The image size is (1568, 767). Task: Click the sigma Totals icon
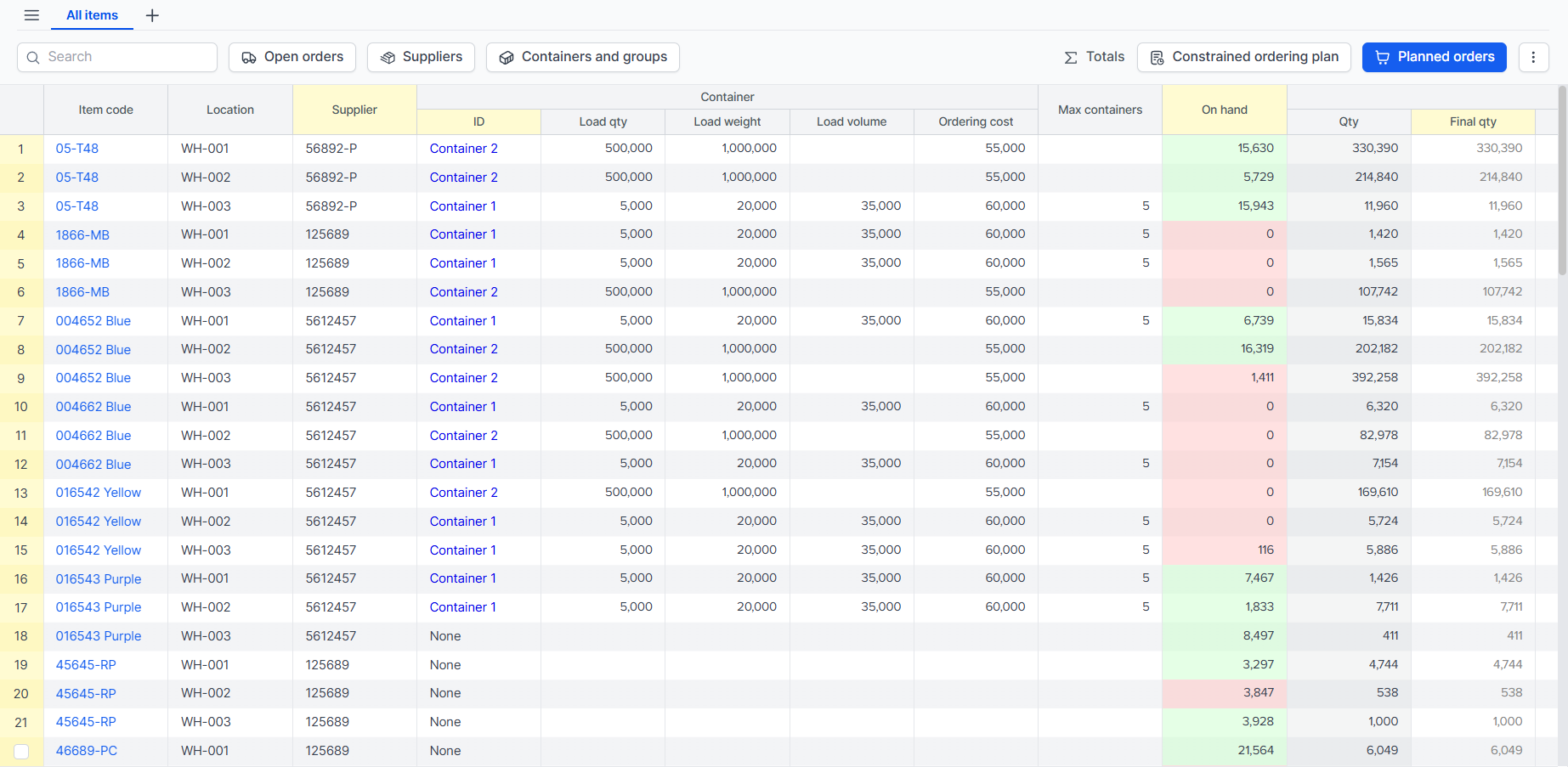click(x=1071, y=58)
